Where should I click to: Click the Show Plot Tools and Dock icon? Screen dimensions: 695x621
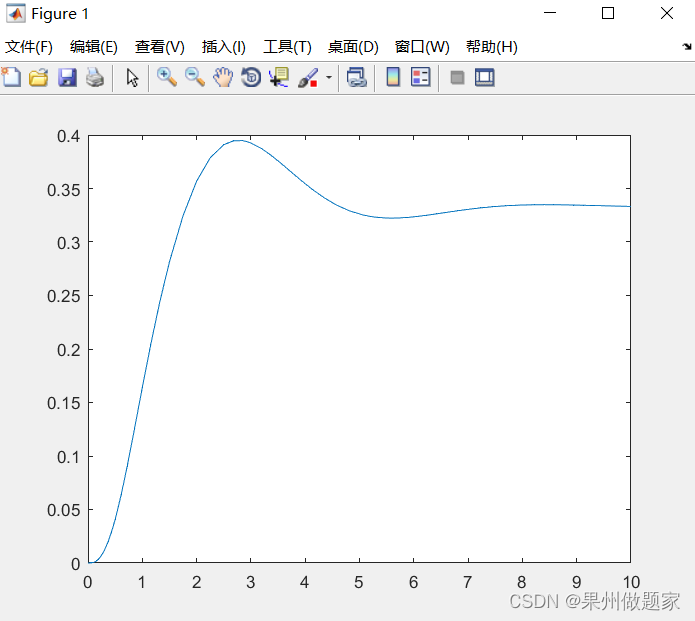484,78
